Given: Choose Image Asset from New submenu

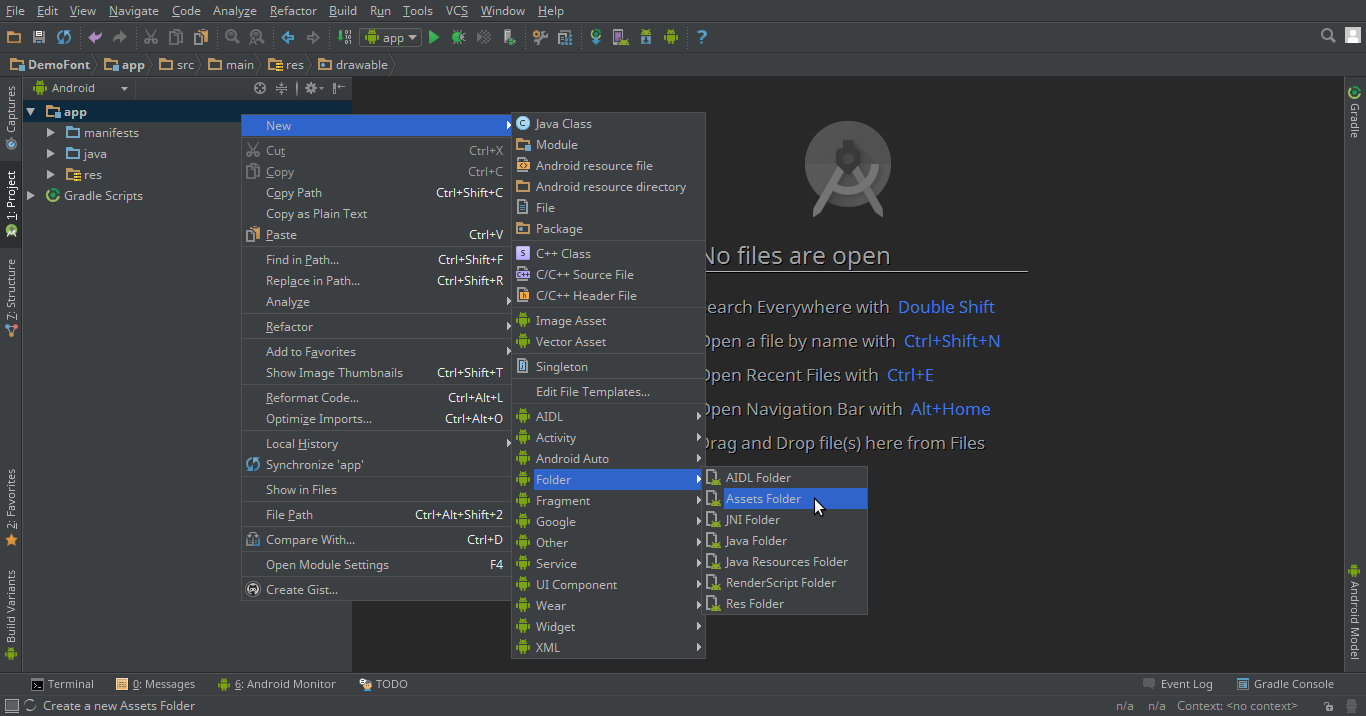Looking at the screenshot, I should click(x=609, y=321).
